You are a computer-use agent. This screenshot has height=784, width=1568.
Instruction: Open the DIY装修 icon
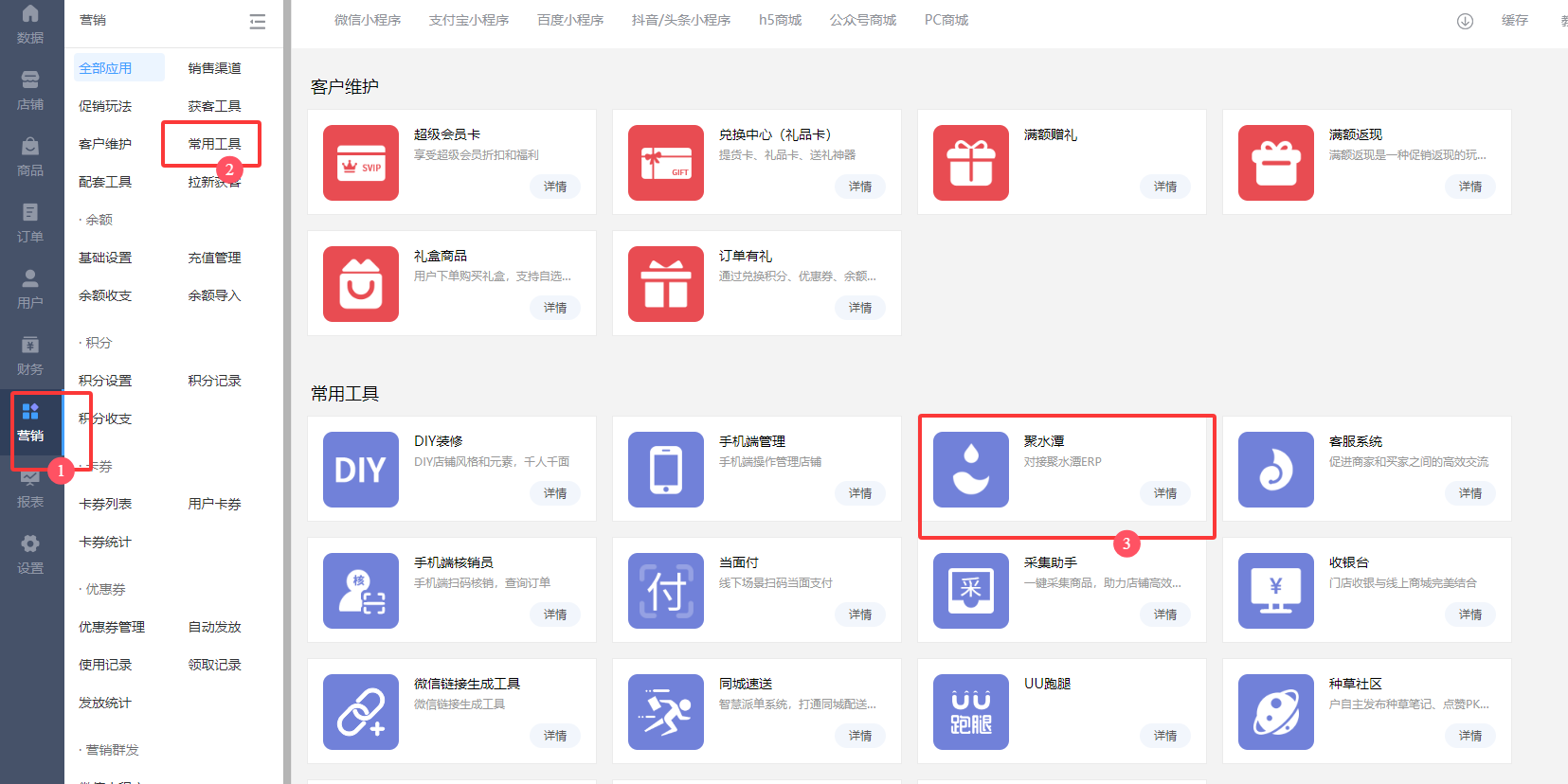(x=361, y=470)
